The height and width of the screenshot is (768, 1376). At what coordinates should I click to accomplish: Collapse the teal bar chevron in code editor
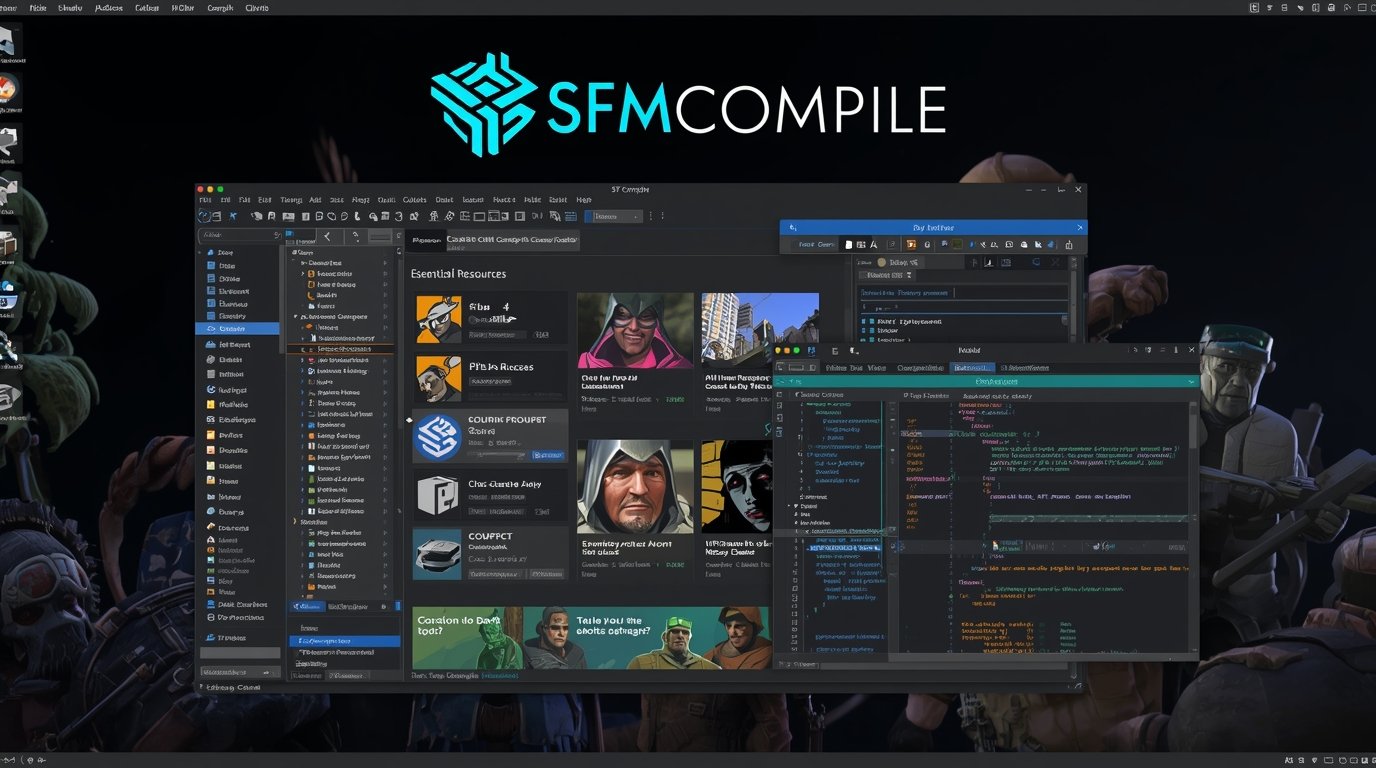(1191, 382)
